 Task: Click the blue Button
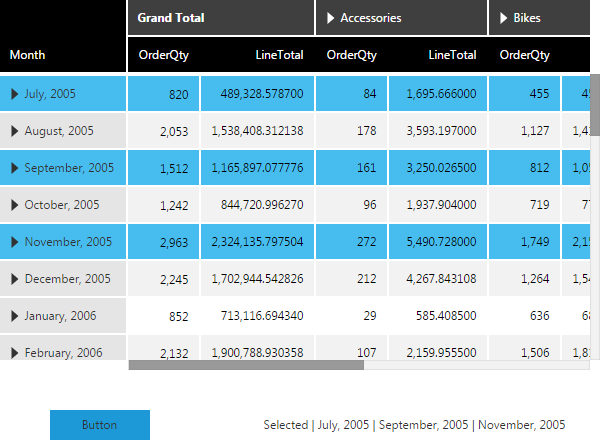pos(99,425)
